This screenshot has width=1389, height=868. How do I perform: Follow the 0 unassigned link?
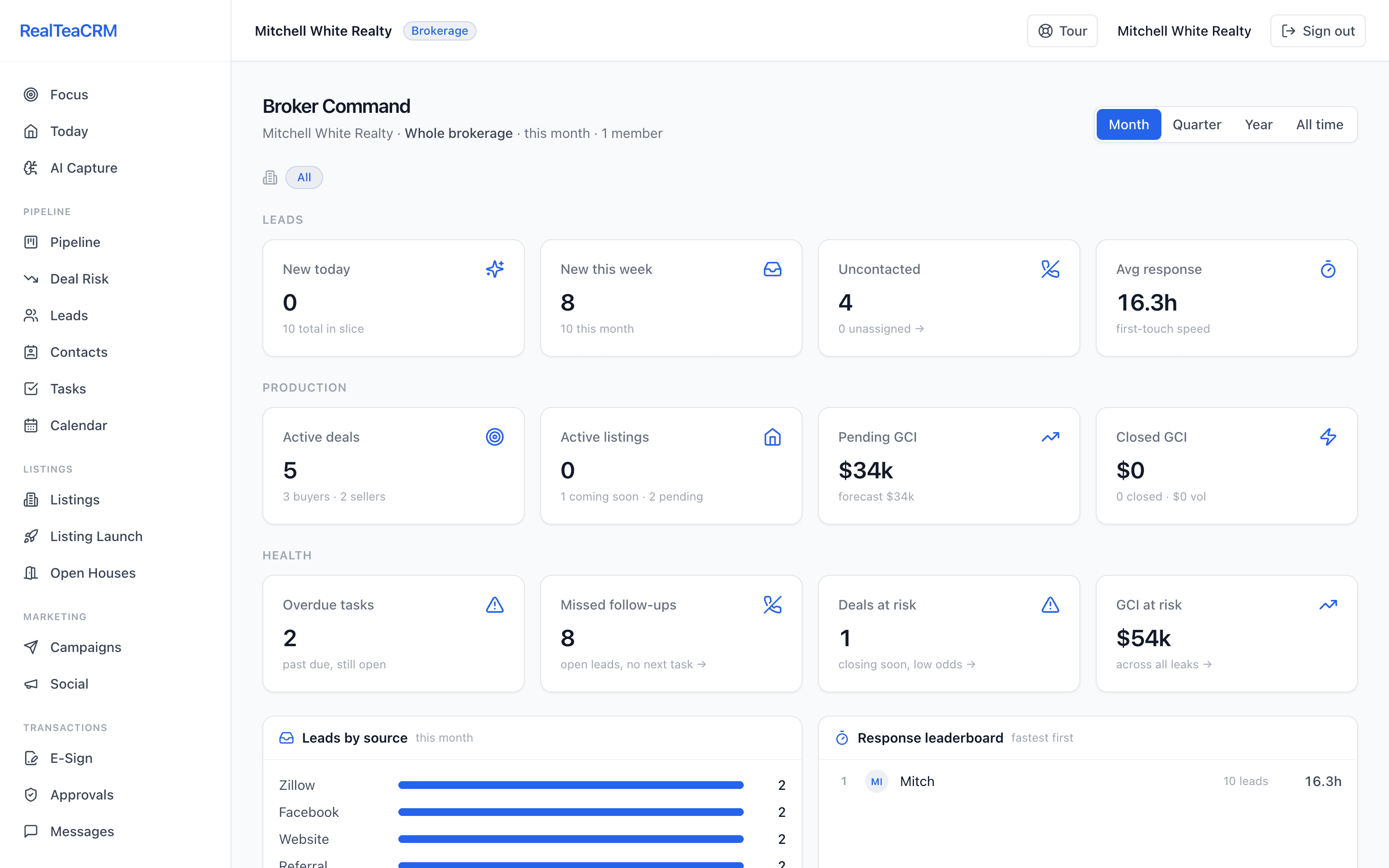pos(881,329)
